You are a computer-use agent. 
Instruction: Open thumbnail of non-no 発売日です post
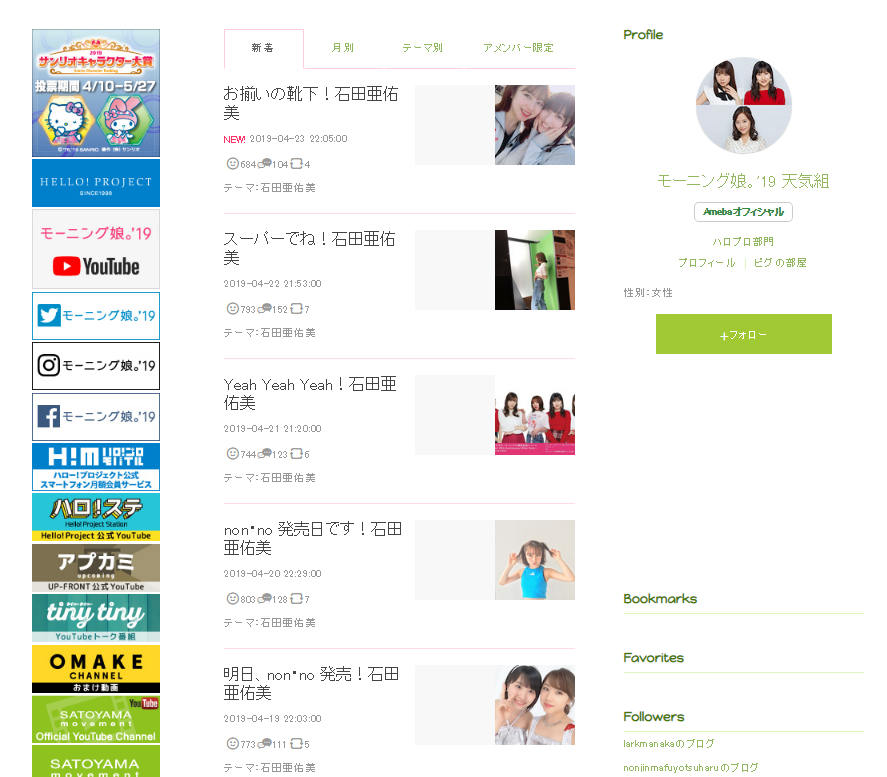tap(535, 560)
